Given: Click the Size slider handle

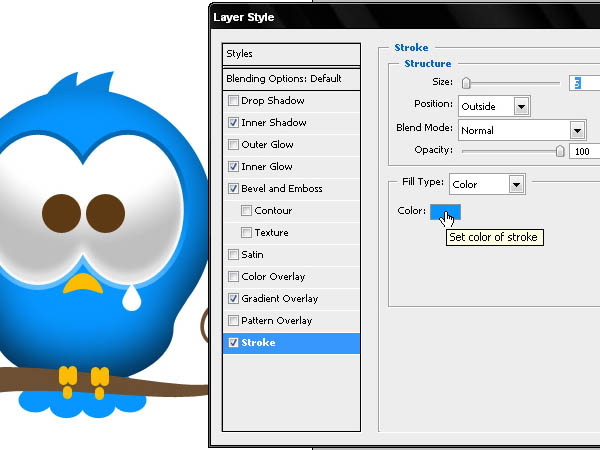Looking at the screenshot, I should click(x=466, y=83).
